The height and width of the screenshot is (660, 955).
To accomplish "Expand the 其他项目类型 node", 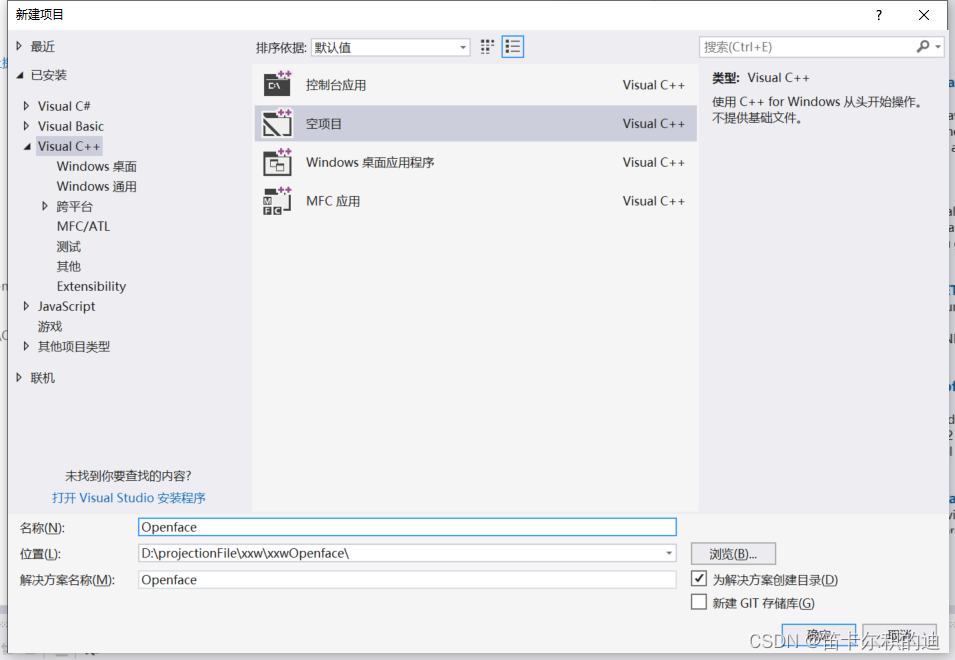I will point(26,346).
